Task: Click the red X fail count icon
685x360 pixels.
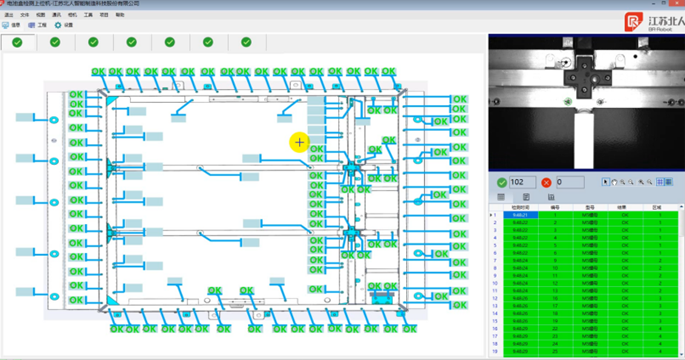Action: (546, 182)
